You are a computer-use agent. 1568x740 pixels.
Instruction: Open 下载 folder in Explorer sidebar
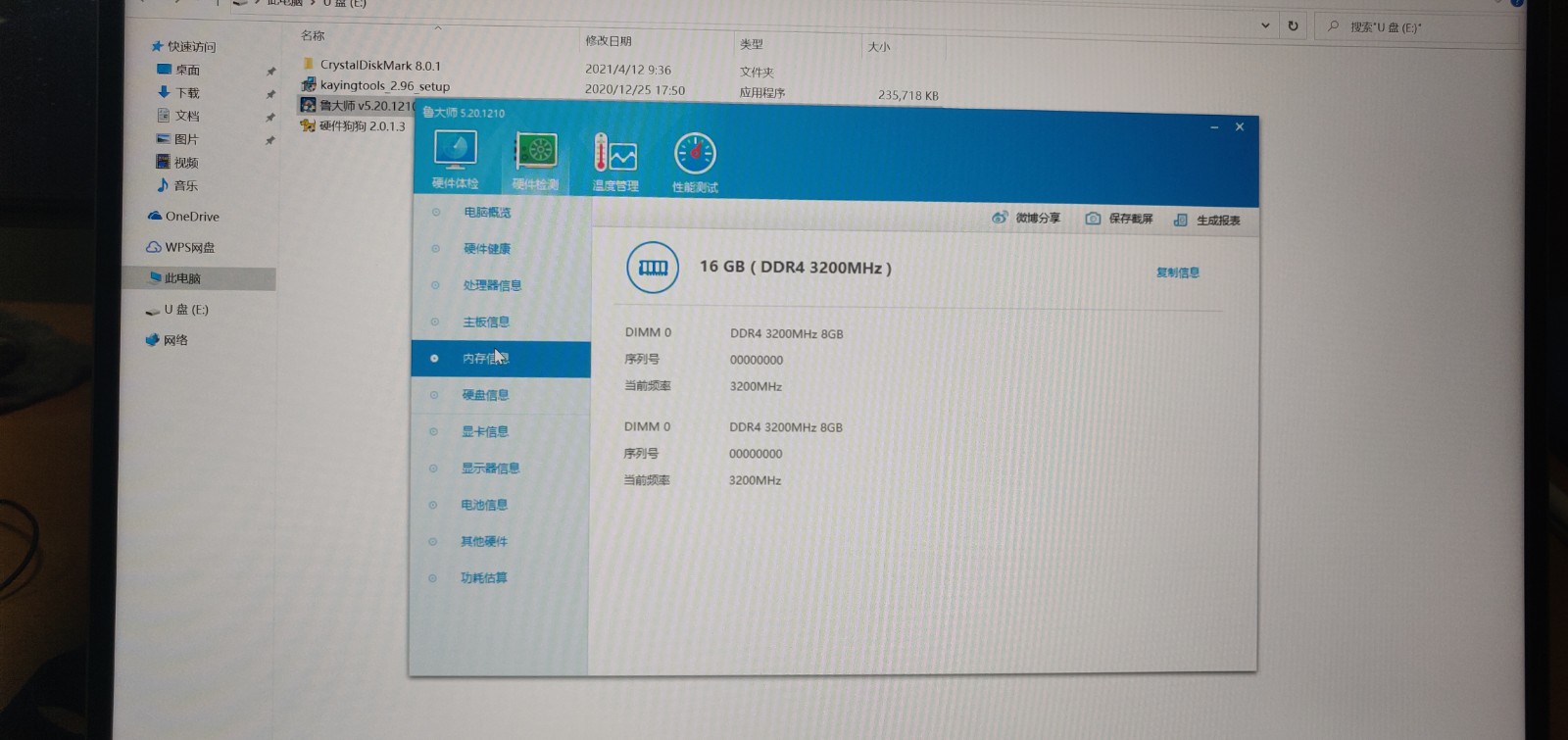coord(178,92)
